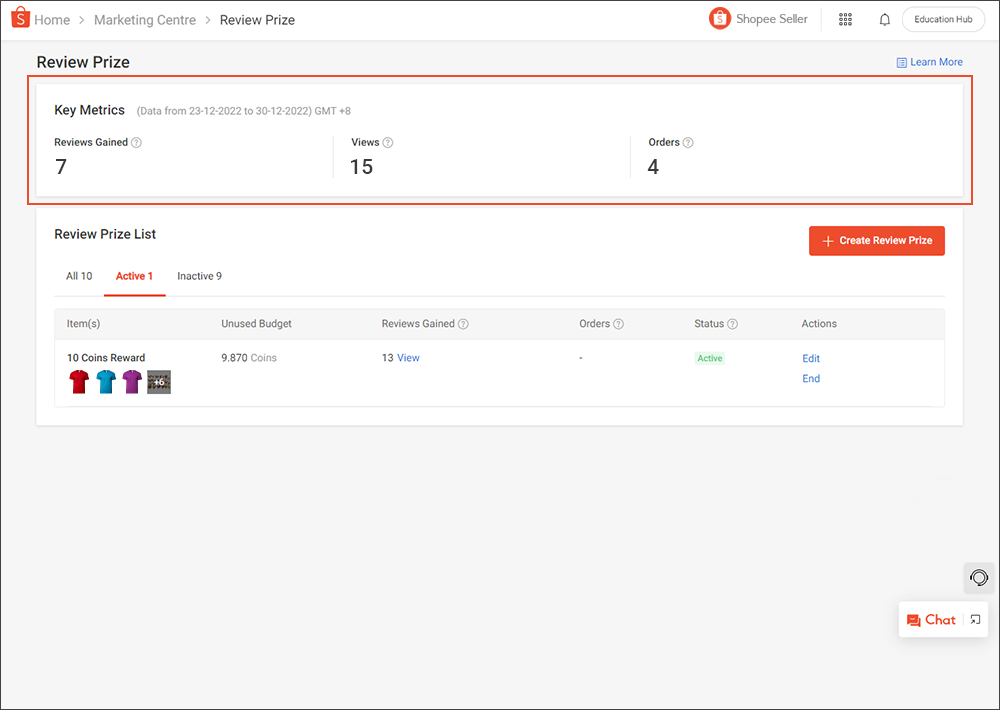Edit the 10 Coins Reward prize
The height and width of the screenshot is (710, 1000).
(810, 358)
